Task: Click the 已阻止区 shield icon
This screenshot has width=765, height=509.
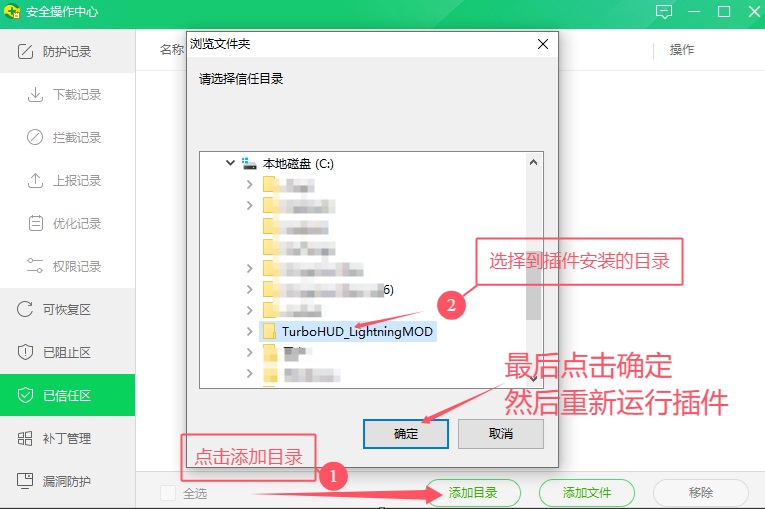Action: pyautogui.click(x=26, y=353)
